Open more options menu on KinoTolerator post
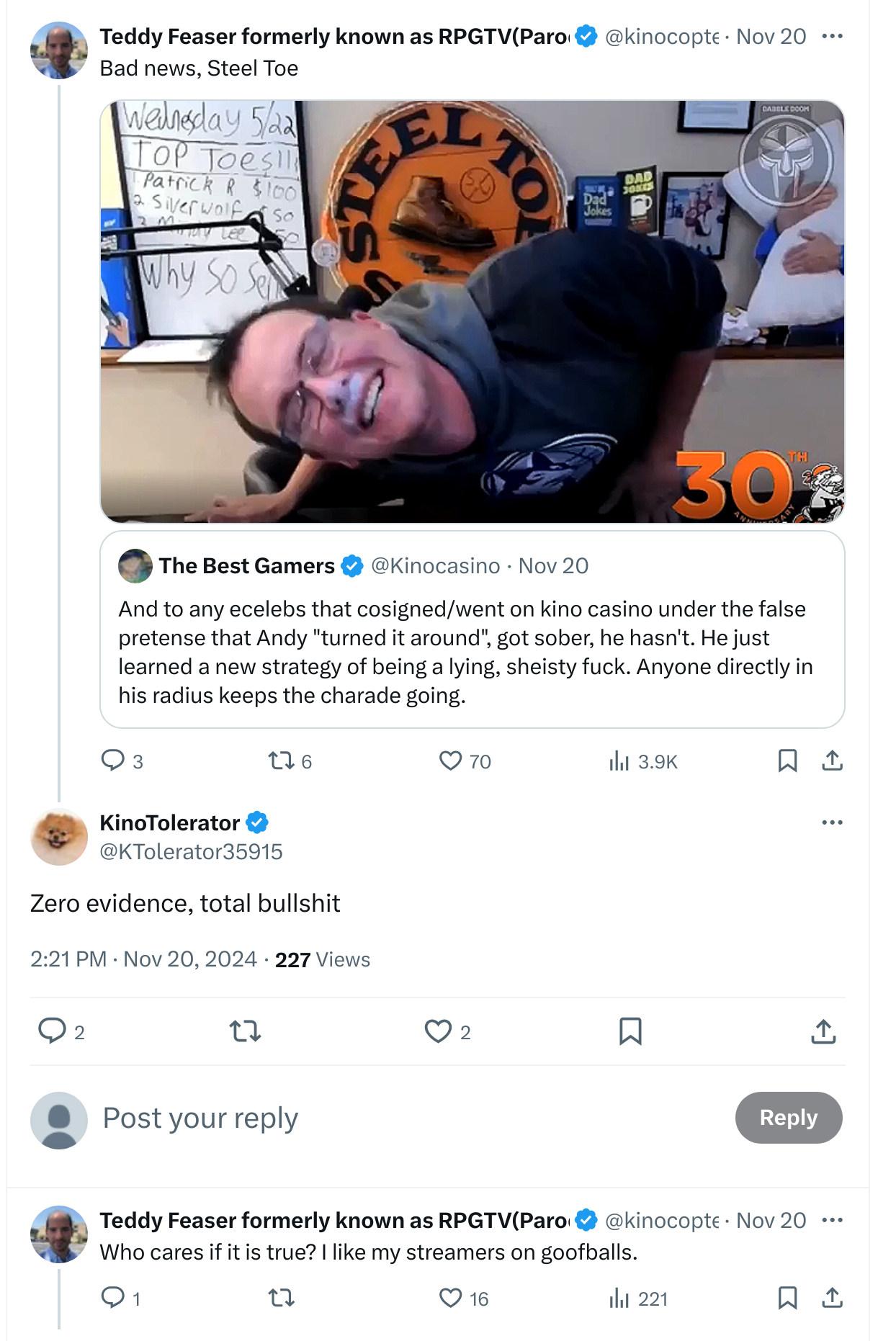The image size is (896, 1341). [832, 822]
